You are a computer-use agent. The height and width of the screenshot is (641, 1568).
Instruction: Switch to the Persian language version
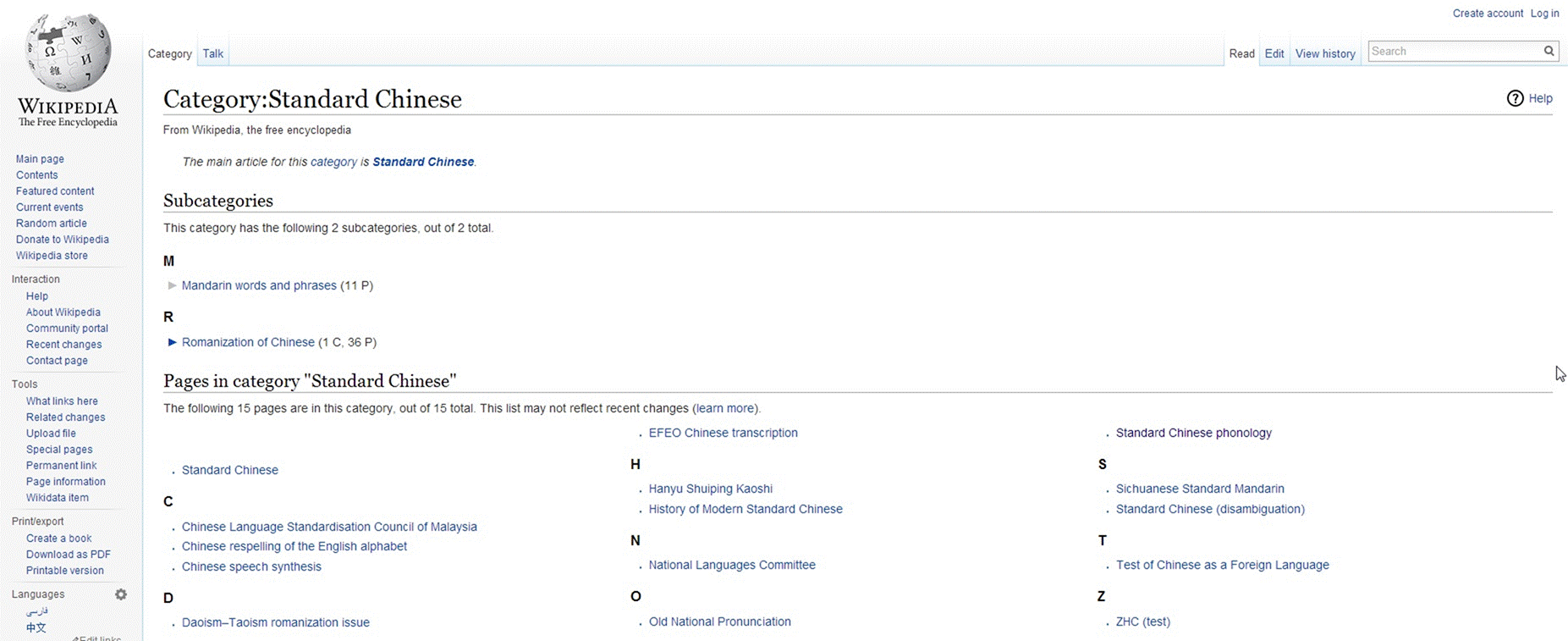pos(37,611)
